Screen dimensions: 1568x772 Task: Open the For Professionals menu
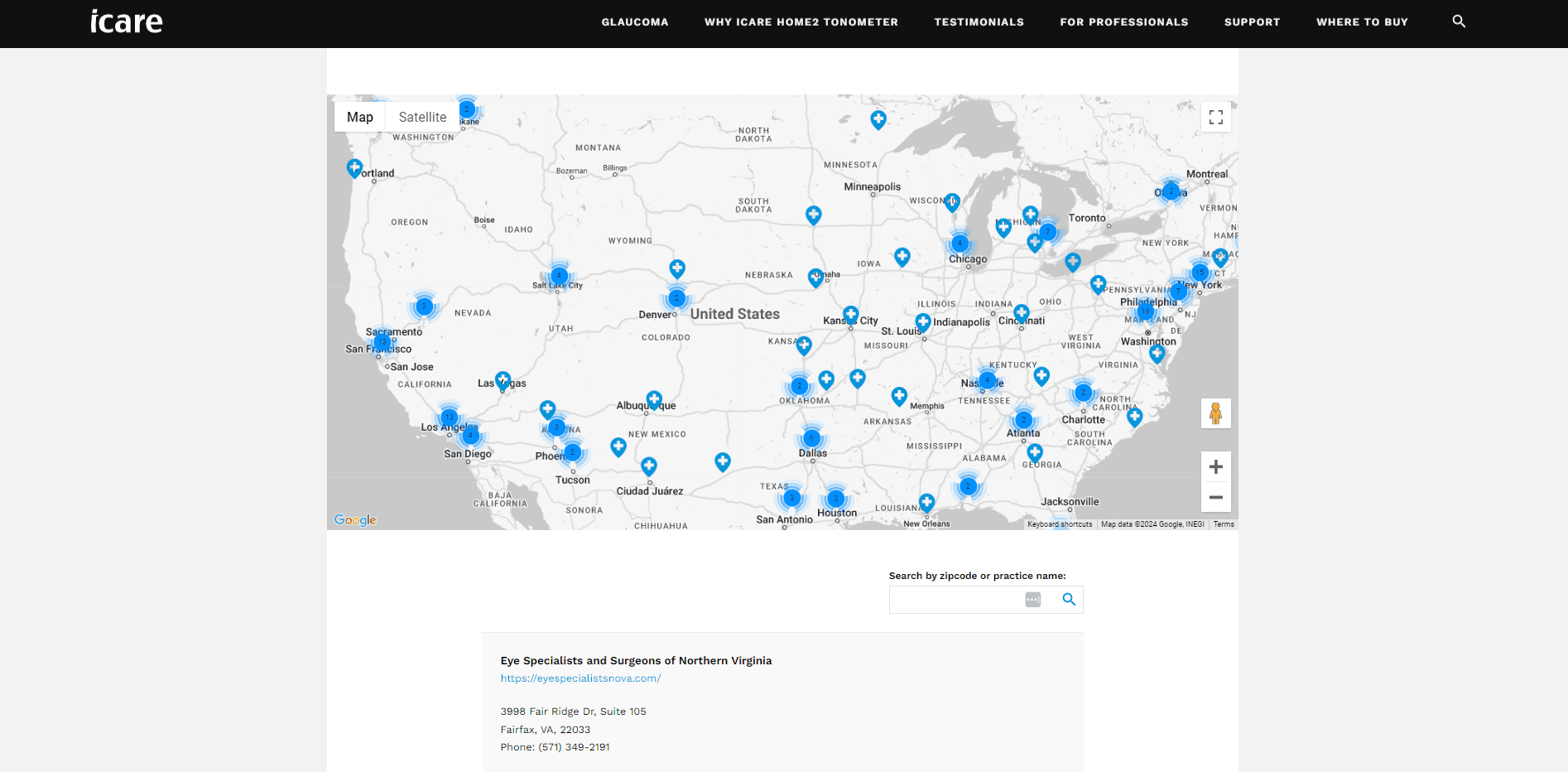tap(1123, 22)
